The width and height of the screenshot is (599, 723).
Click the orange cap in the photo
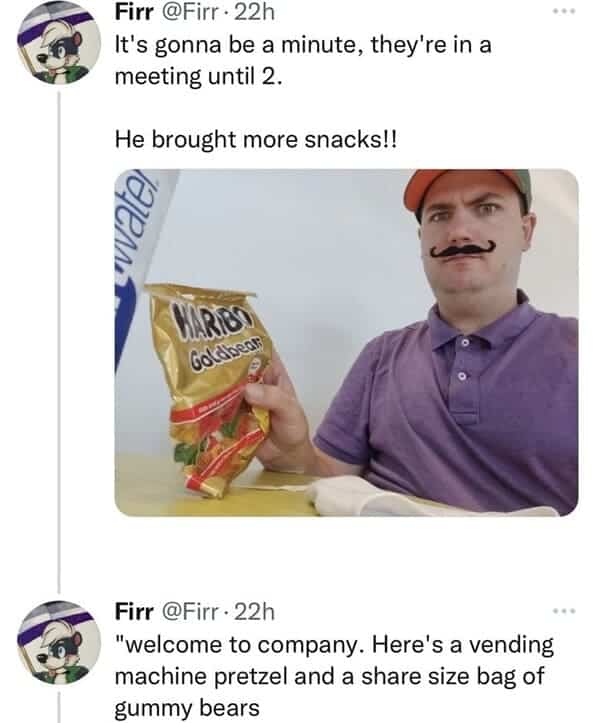[x=467, y=191]
